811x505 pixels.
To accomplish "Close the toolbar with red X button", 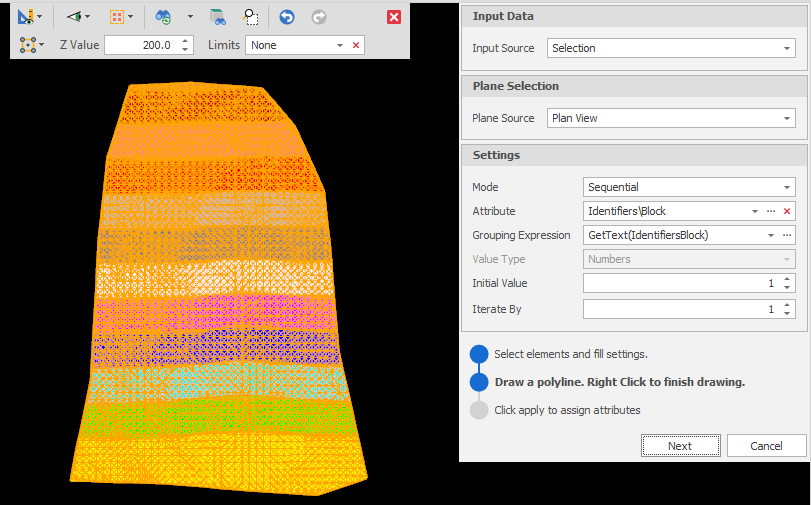I will 394,17.
